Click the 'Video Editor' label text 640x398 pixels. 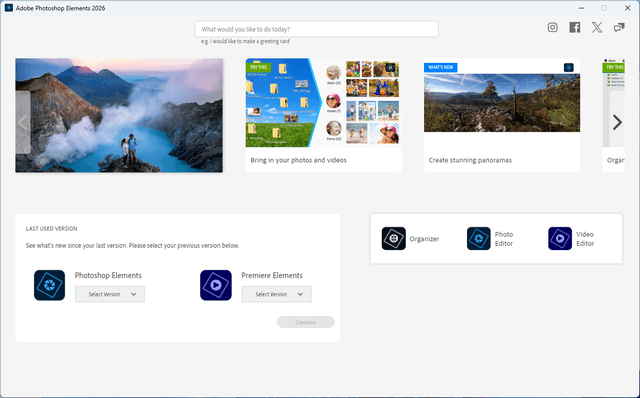point(585,239)
